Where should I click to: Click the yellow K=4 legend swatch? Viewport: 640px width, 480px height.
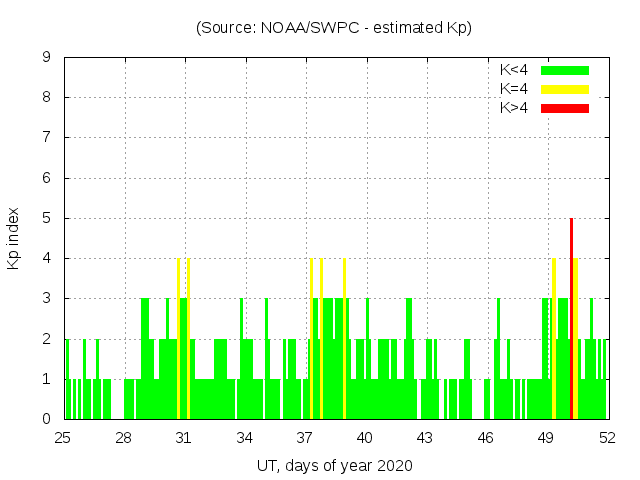click(565, 89)
